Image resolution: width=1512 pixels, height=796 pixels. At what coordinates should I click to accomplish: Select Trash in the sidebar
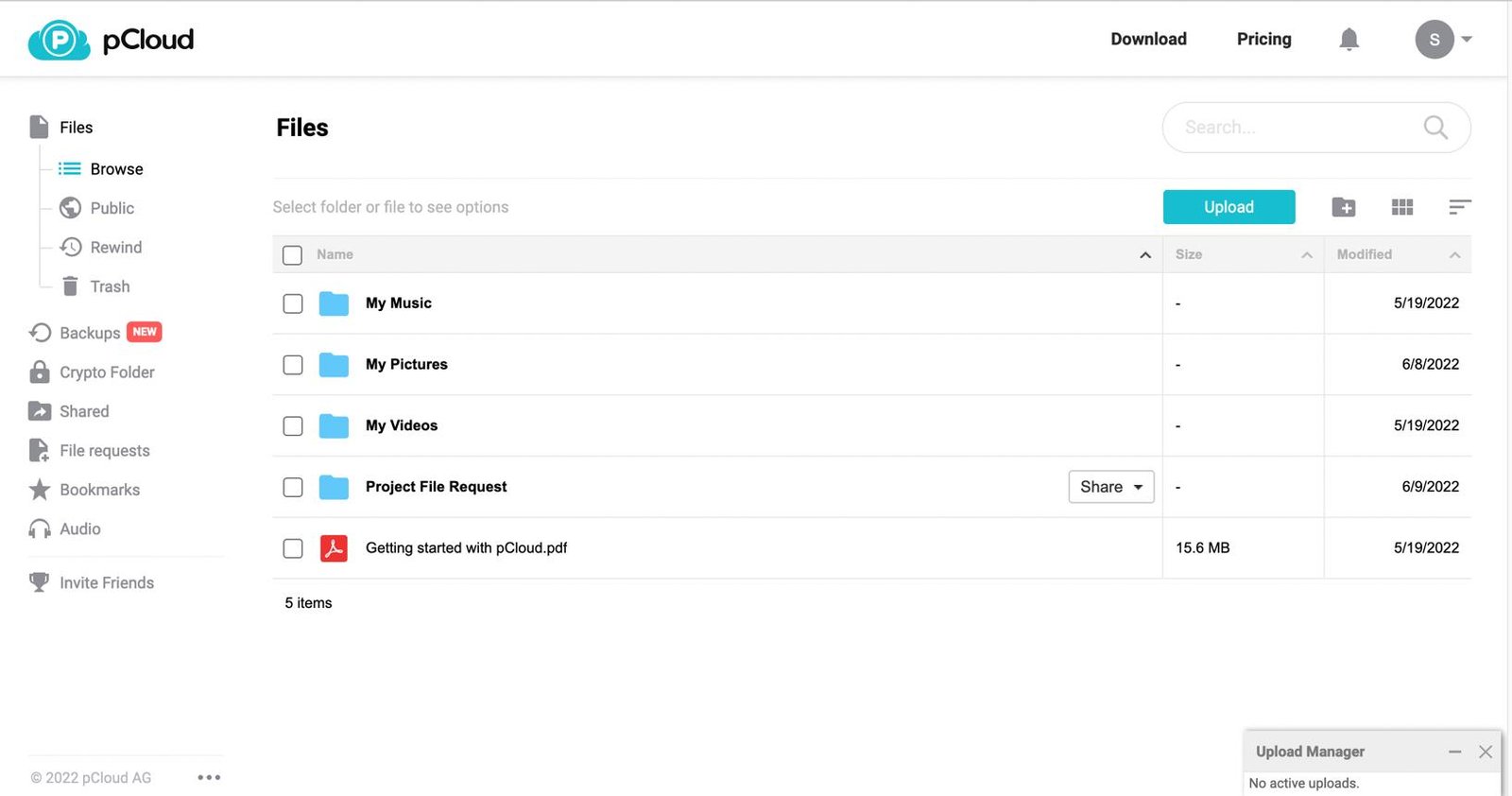click(110, 286)
